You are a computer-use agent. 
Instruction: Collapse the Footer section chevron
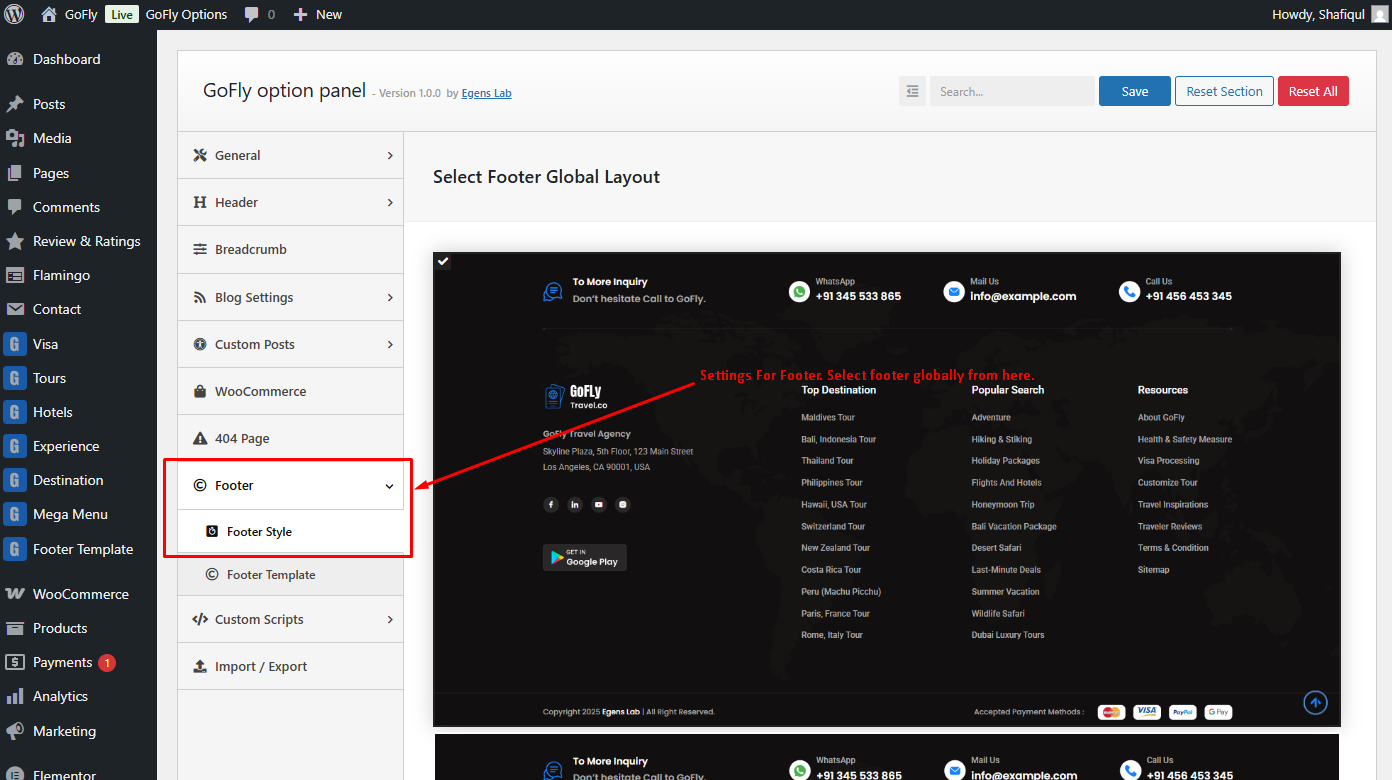point(390,486)
